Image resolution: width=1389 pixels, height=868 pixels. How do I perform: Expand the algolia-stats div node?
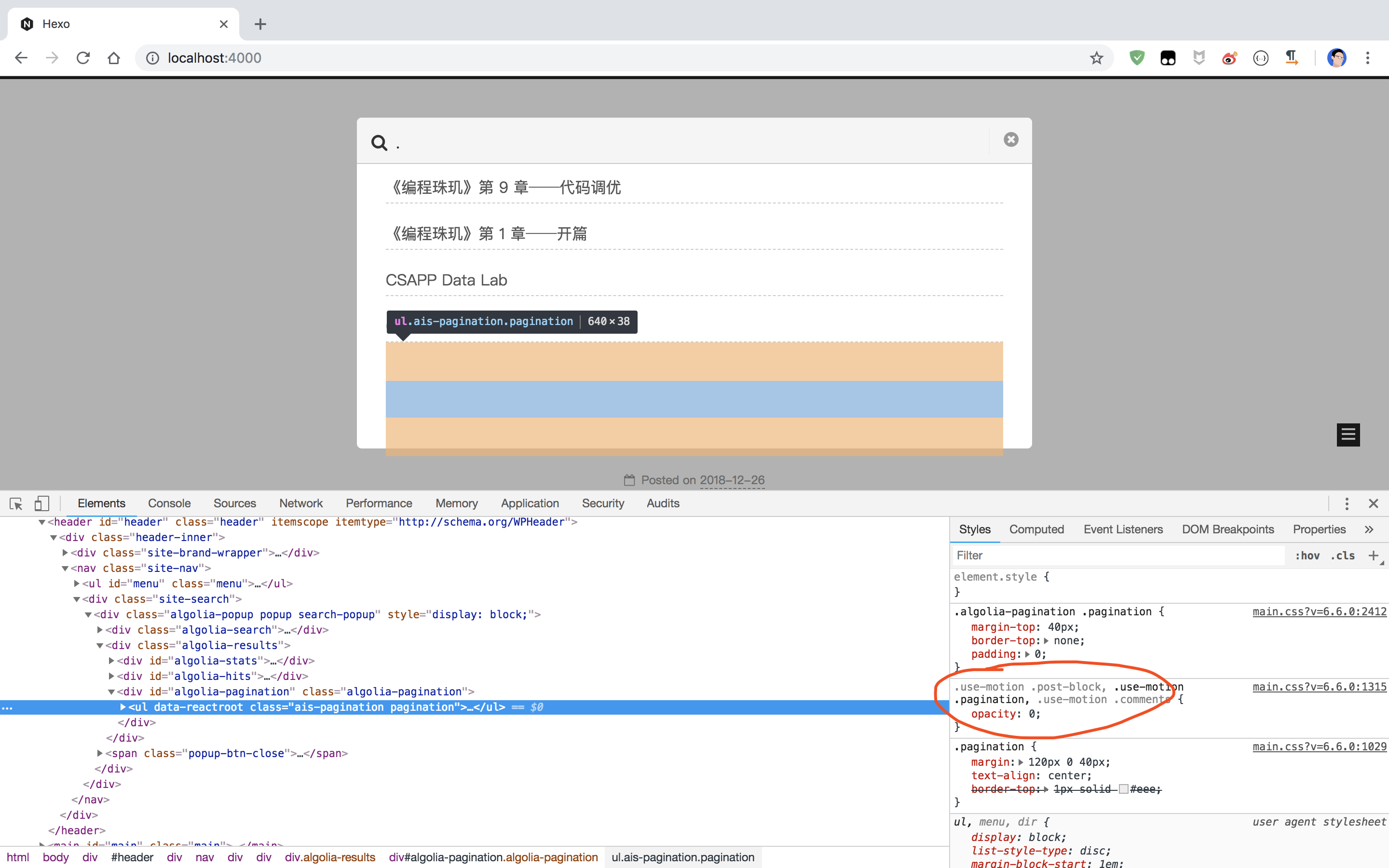(x=111, y=661)
